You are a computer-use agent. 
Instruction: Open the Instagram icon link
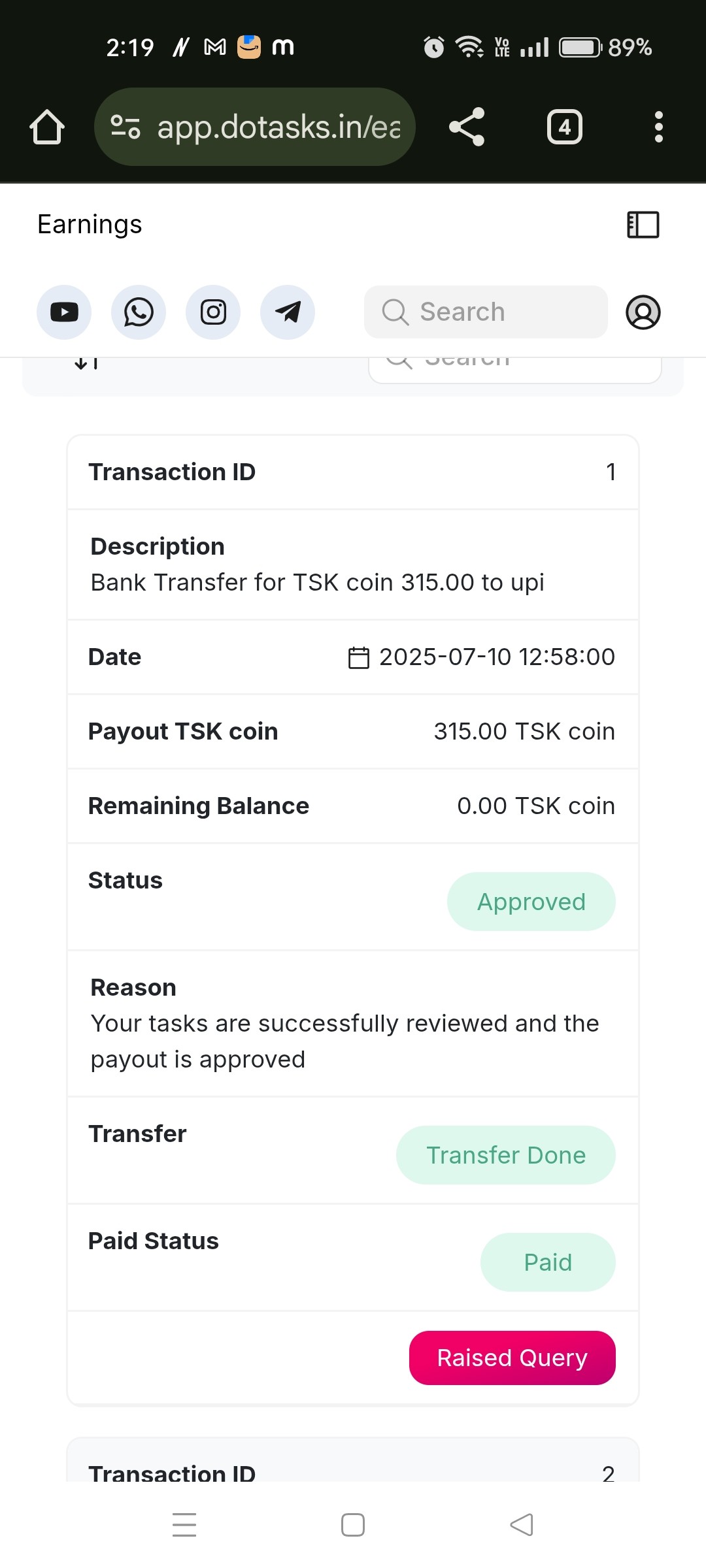click(213, 312)
